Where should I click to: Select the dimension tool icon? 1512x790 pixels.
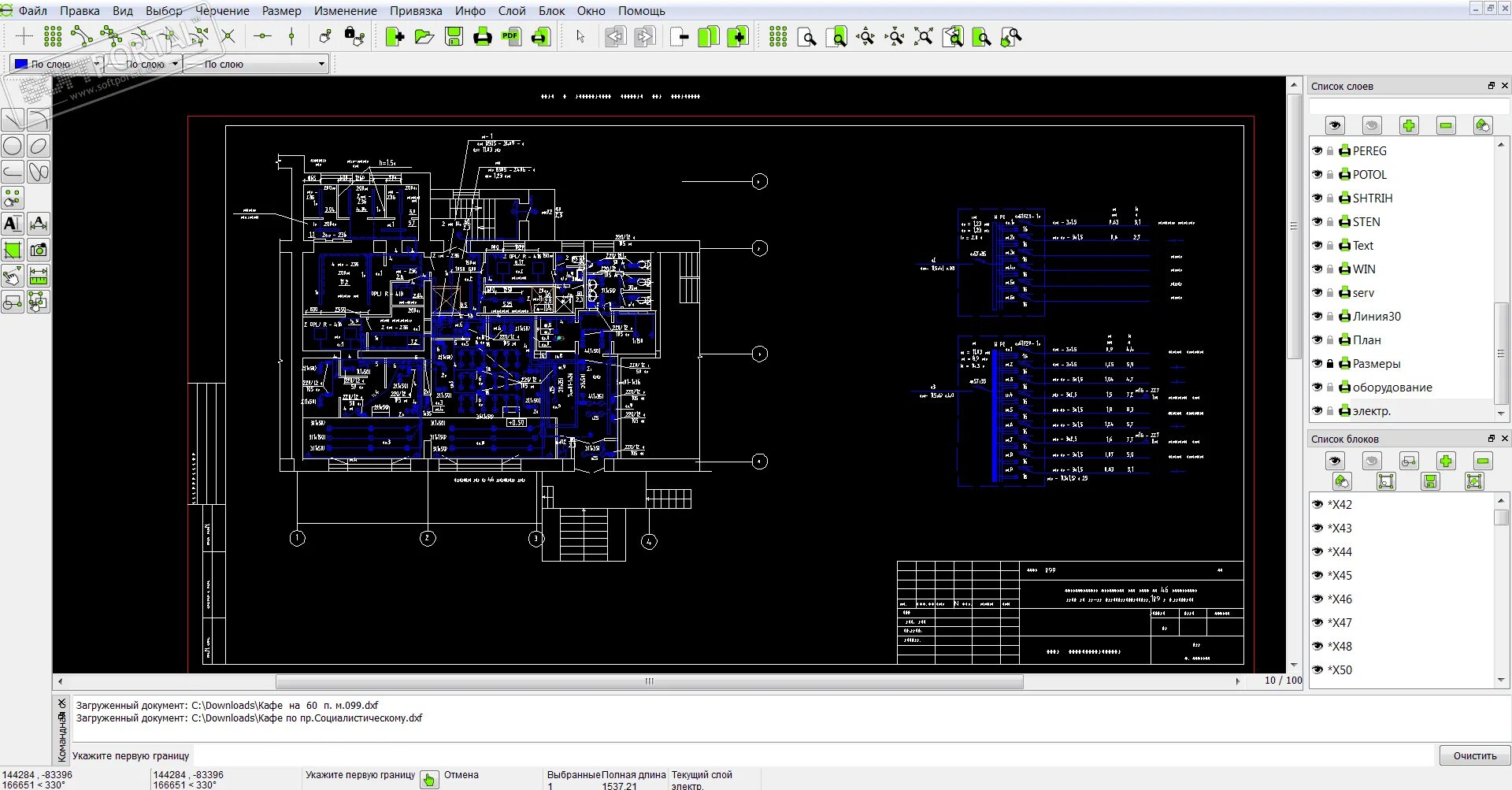[39, 224]
